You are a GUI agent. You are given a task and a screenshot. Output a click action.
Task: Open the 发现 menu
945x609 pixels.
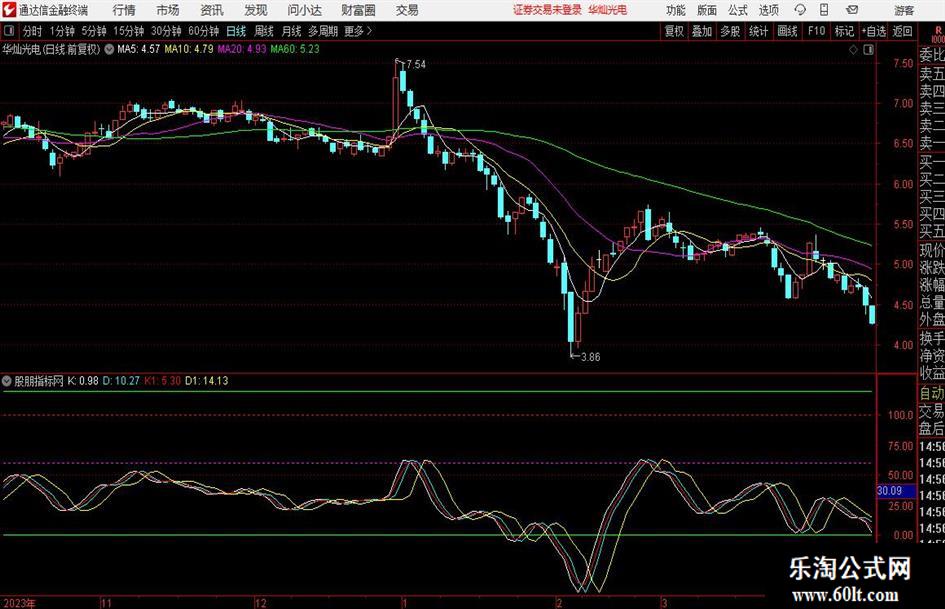[256, 10]
